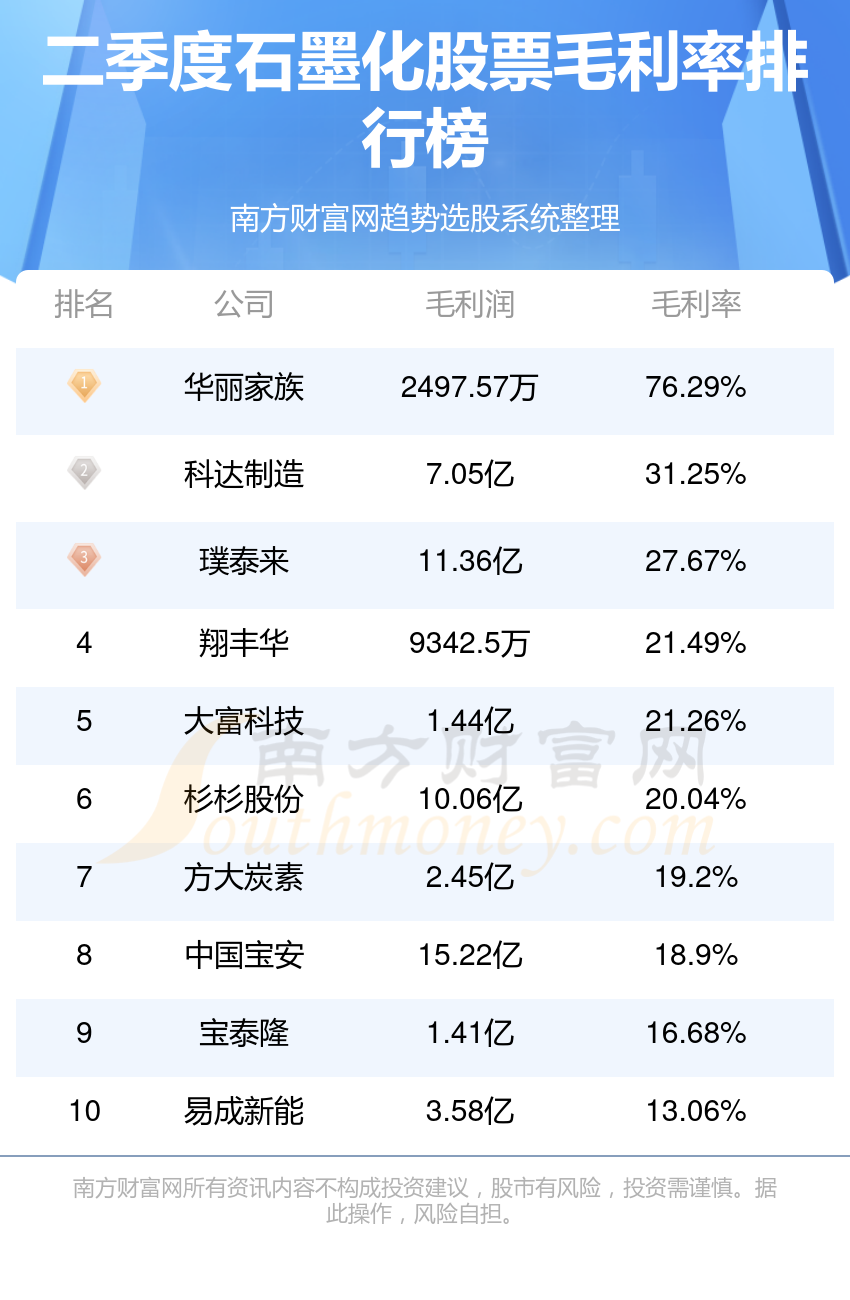Choose 宝泰隆 row company name
Viewport: 850px width, 1300px height.
243,1033
